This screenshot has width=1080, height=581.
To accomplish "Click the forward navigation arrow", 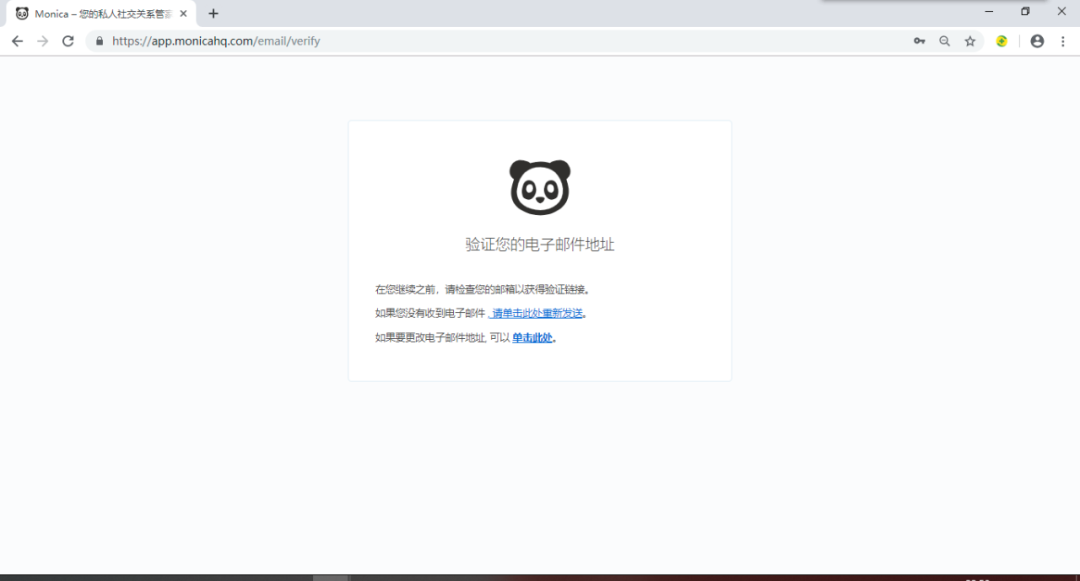I will [x=42, y=41].
